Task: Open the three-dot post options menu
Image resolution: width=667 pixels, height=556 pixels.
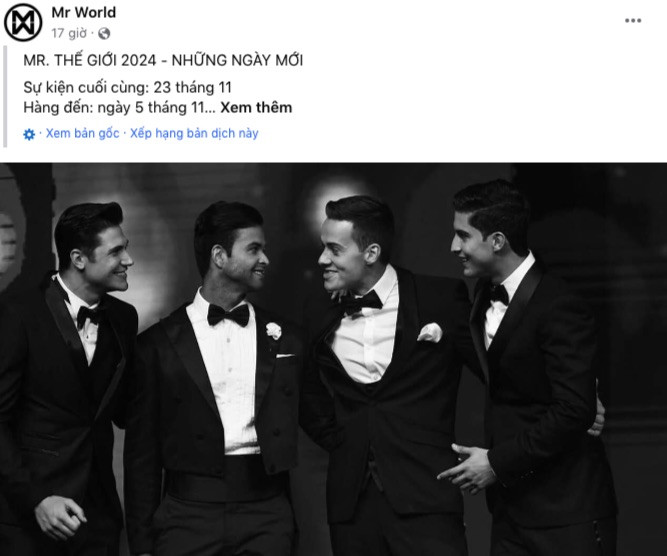Action: click(633, 20)
